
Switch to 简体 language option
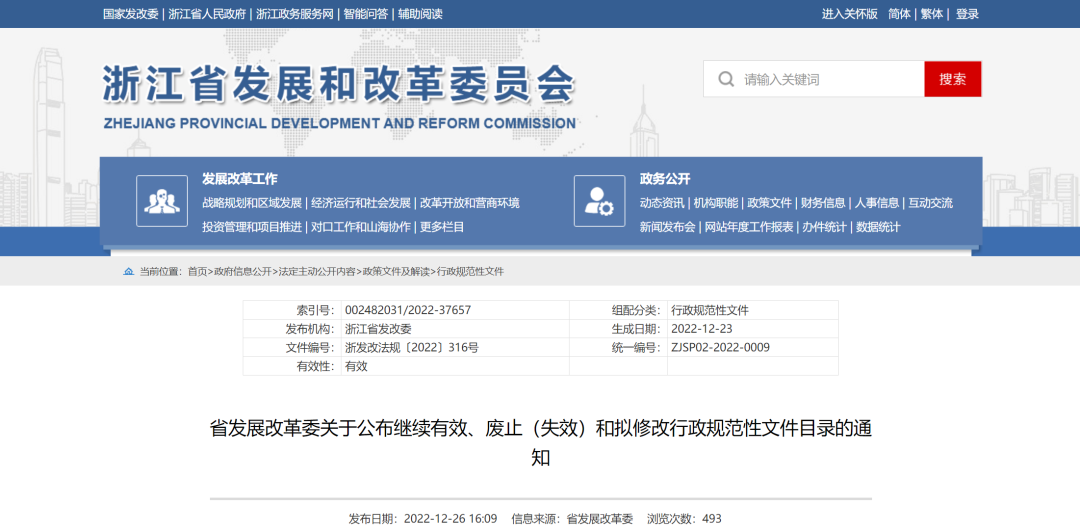[900, 14]
